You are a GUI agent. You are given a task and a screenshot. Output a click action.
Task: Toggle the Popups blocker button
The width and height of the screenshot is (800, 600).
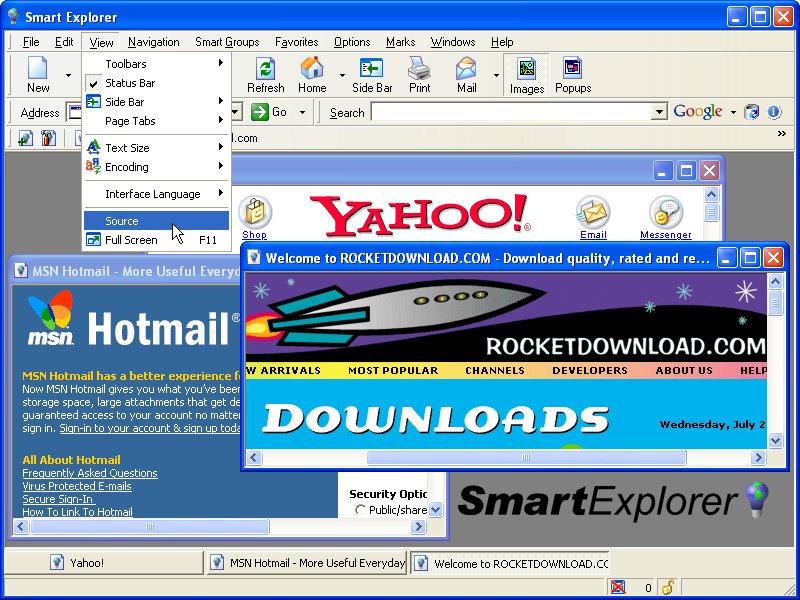coord(573,74)
